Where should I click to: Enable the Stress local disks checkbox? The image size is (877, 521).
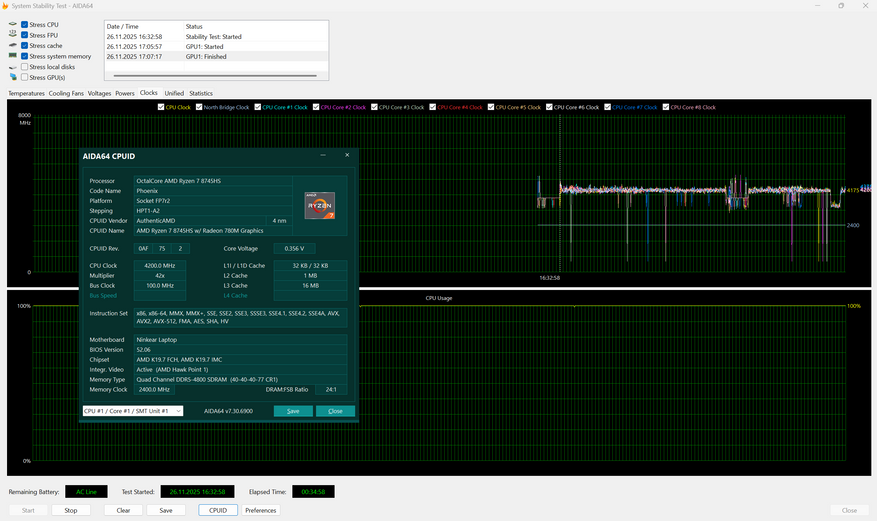click(x=25, y=67)
